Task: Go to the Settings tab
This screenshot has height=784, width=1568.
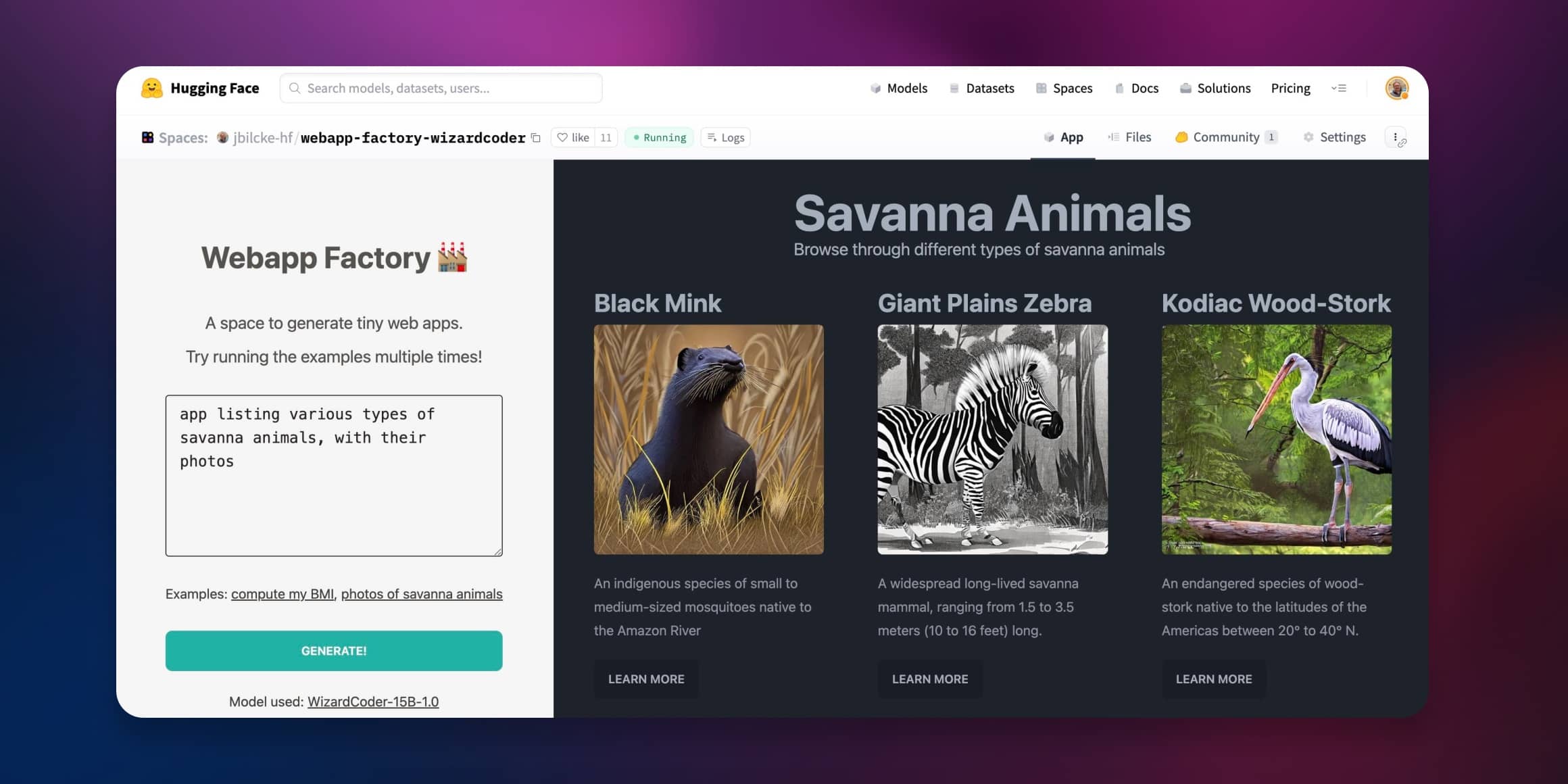Action: click(x=1334, y=137)
